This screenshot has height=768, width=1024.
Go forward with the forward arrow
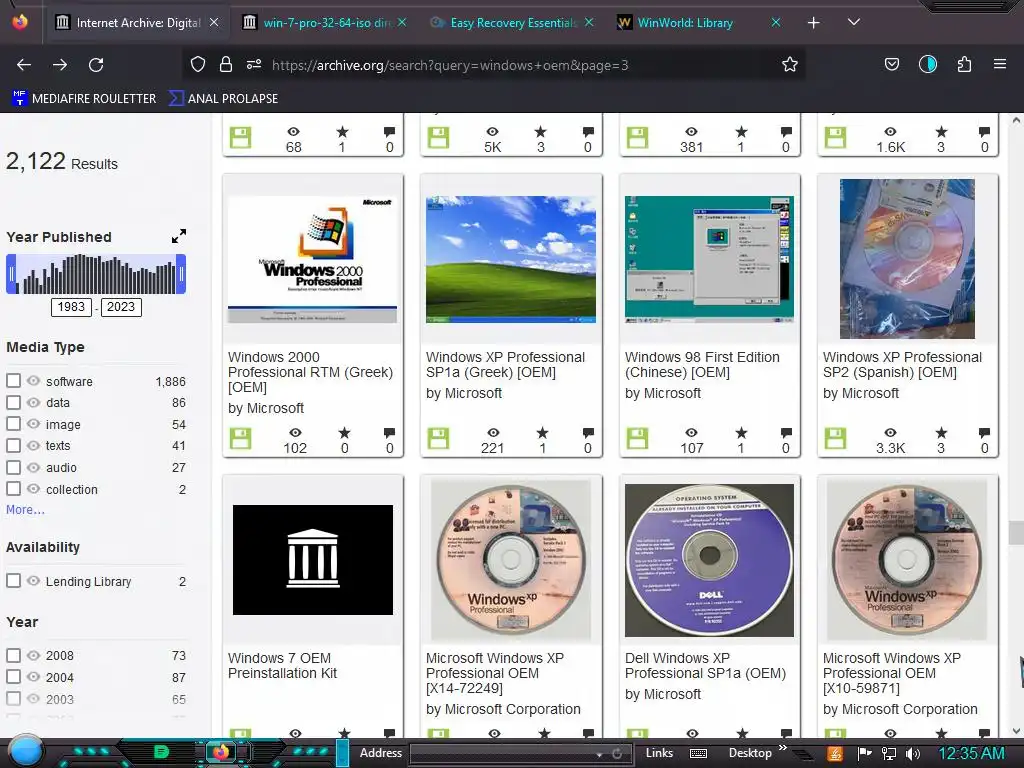pos(60,65)
